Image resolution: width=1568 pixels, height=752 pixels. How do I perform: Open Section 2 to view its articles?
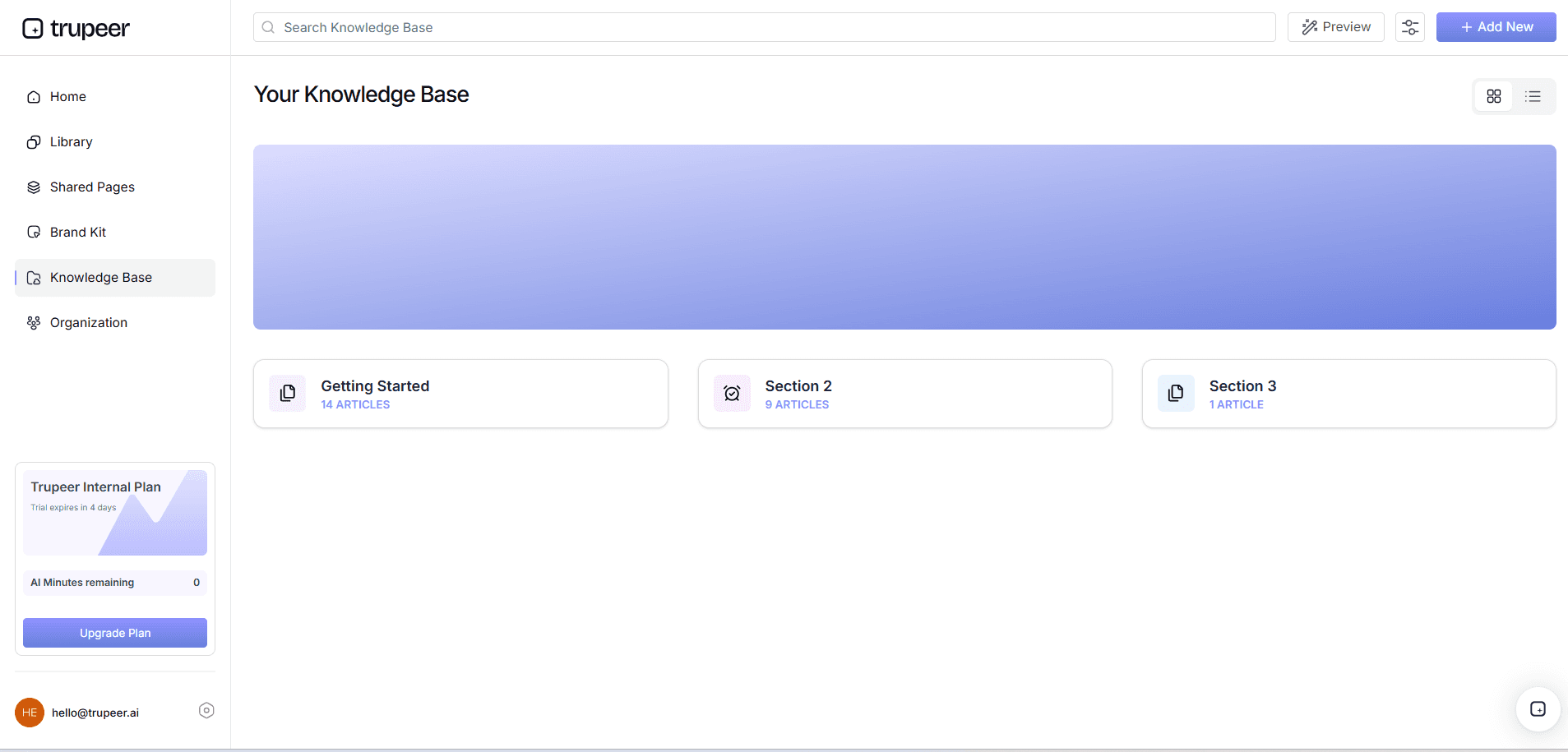pos(904,393)
